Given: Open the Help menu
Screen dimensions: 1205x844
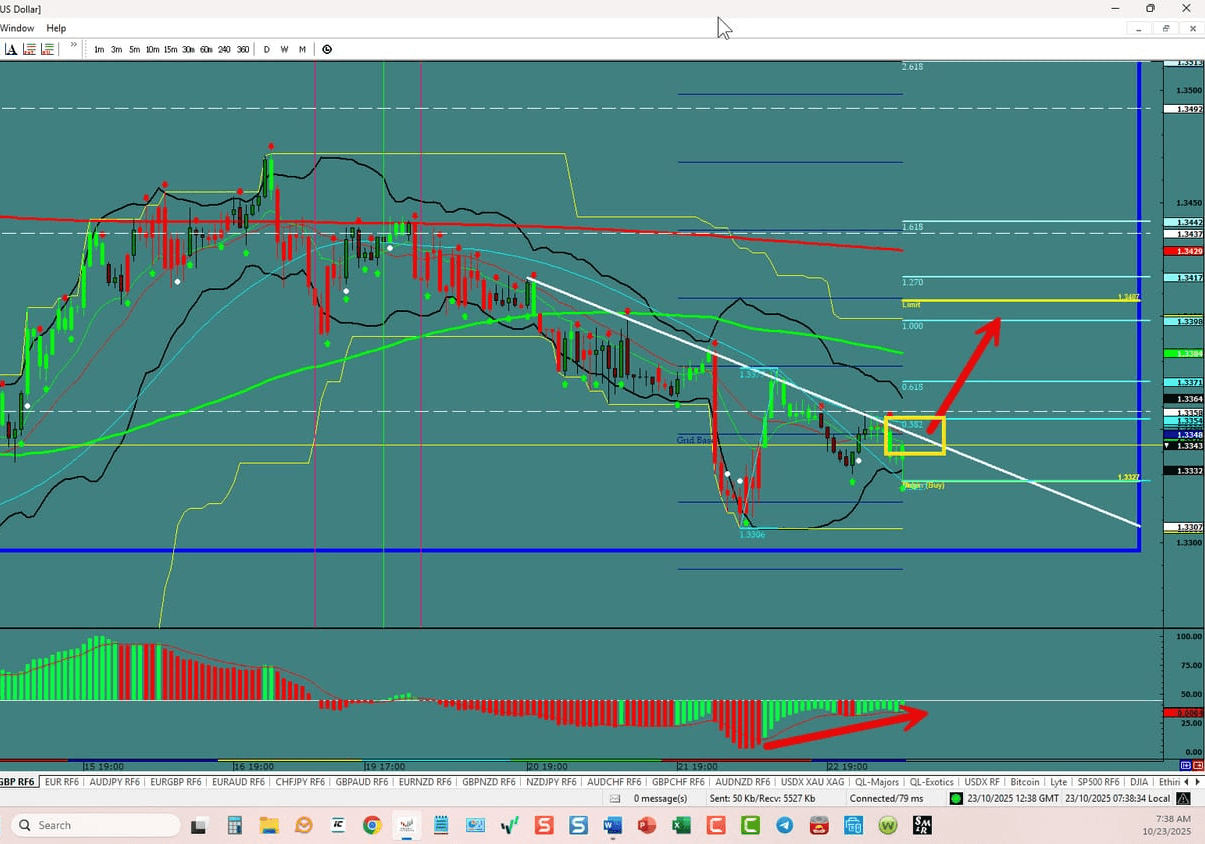Looking at the screenshot, I should [56, 28].
